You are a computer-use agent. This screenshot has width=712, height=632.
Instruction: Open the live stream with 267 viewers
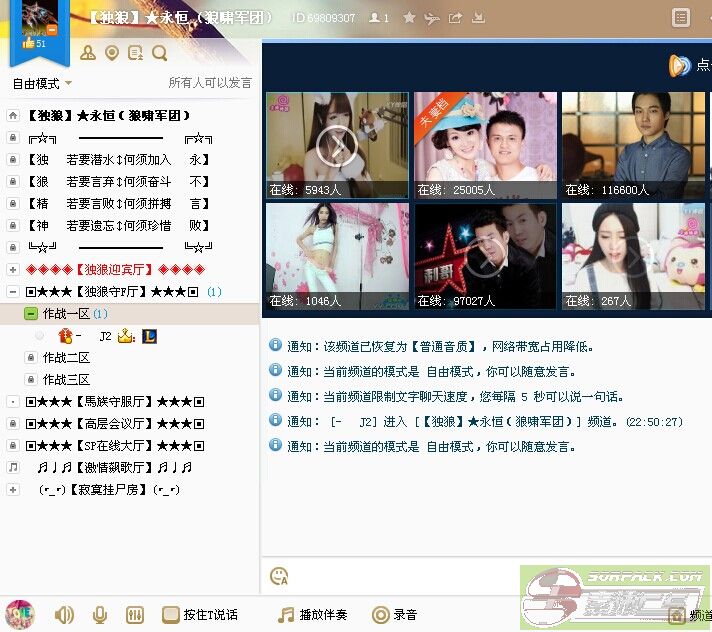click(x=633, y=257)
